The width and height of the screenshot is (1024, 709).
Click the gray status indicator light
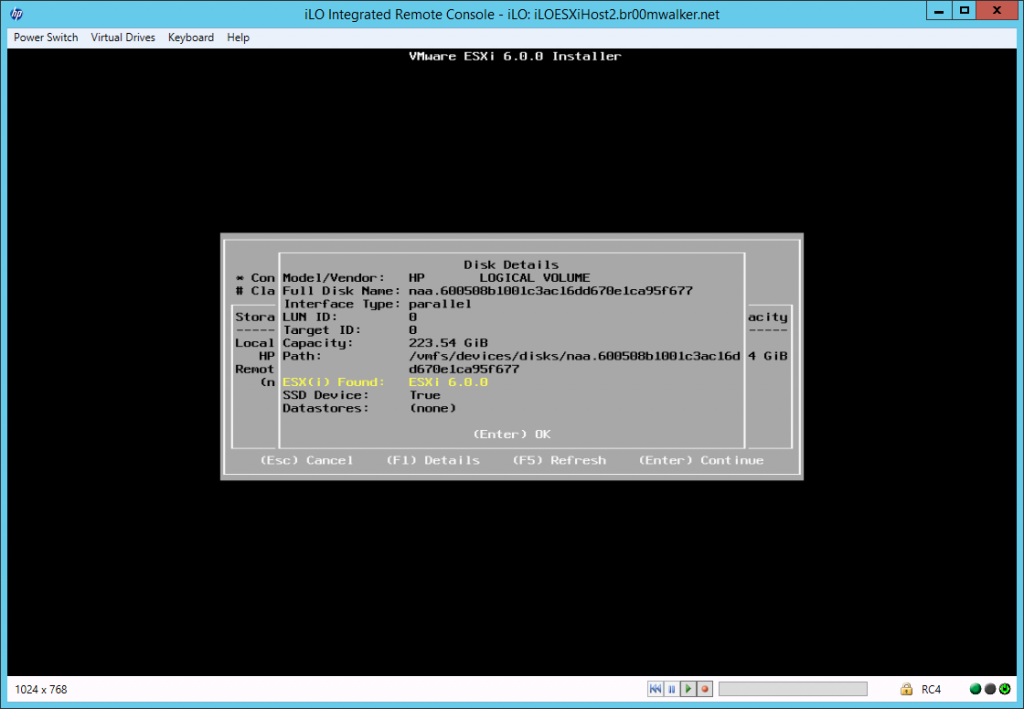click(990, 689)
